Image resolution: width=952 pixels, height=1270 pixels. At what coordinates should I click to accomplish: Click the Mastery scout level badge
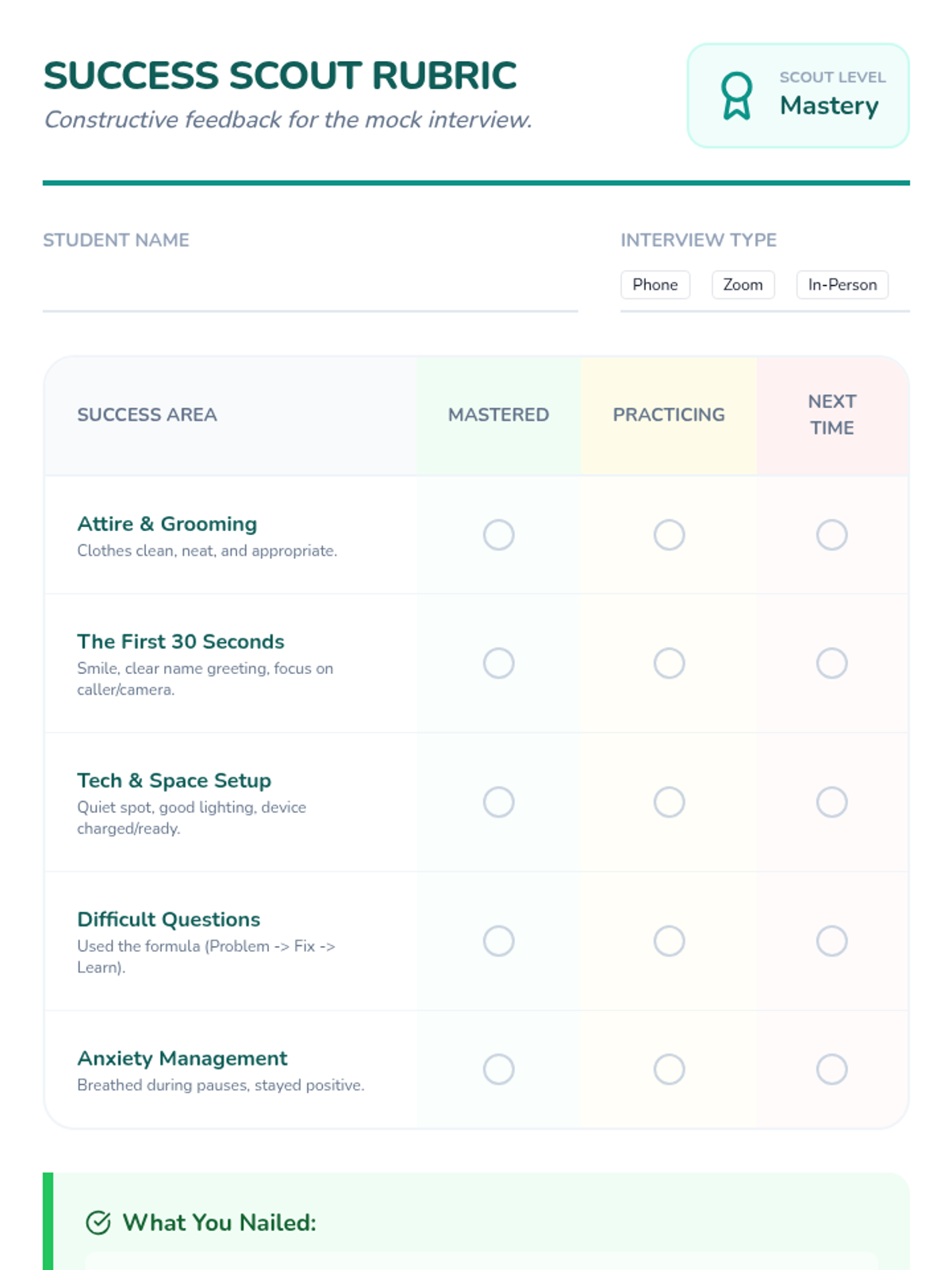point(828,106)
